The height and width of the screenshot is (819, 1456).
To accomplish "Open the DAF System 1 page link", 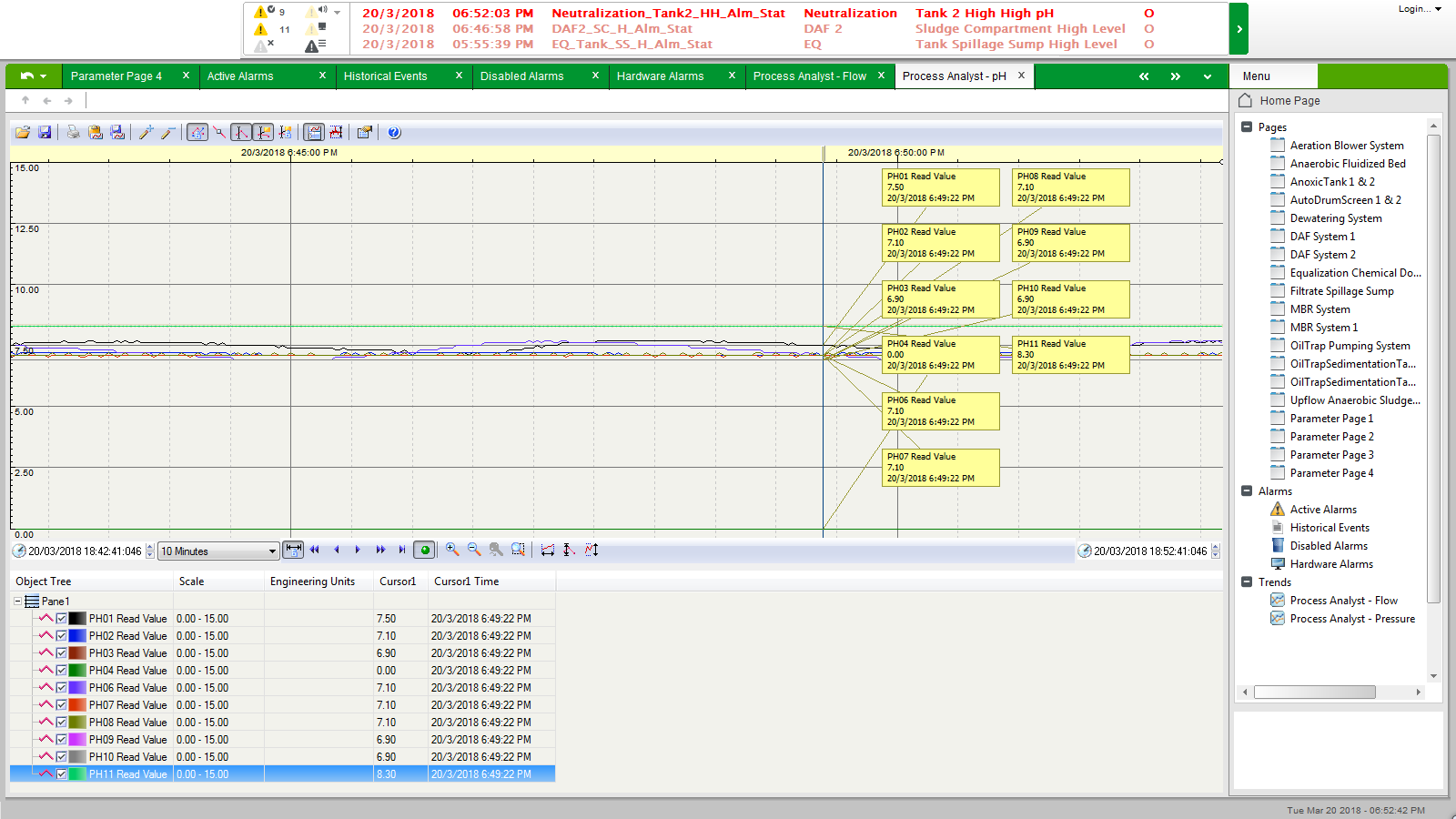I will 1322,237.
